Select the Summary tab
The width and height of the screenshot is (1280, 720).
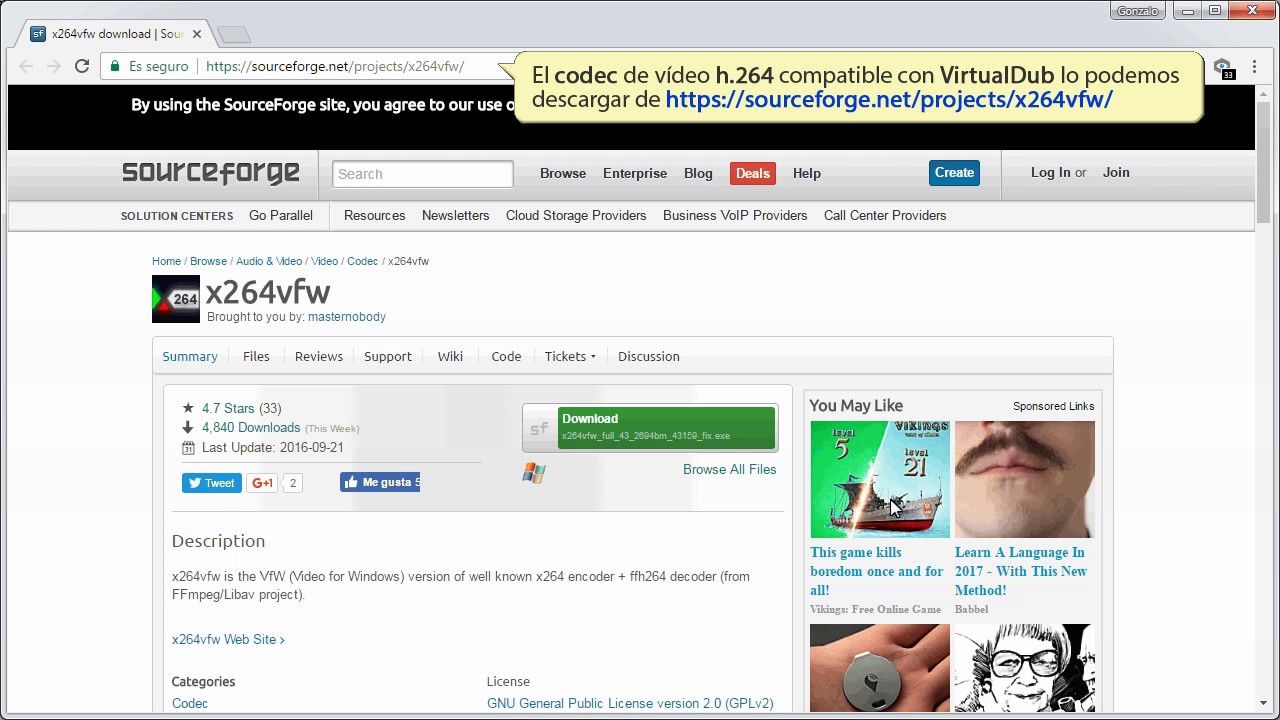[x=190, y=356]
